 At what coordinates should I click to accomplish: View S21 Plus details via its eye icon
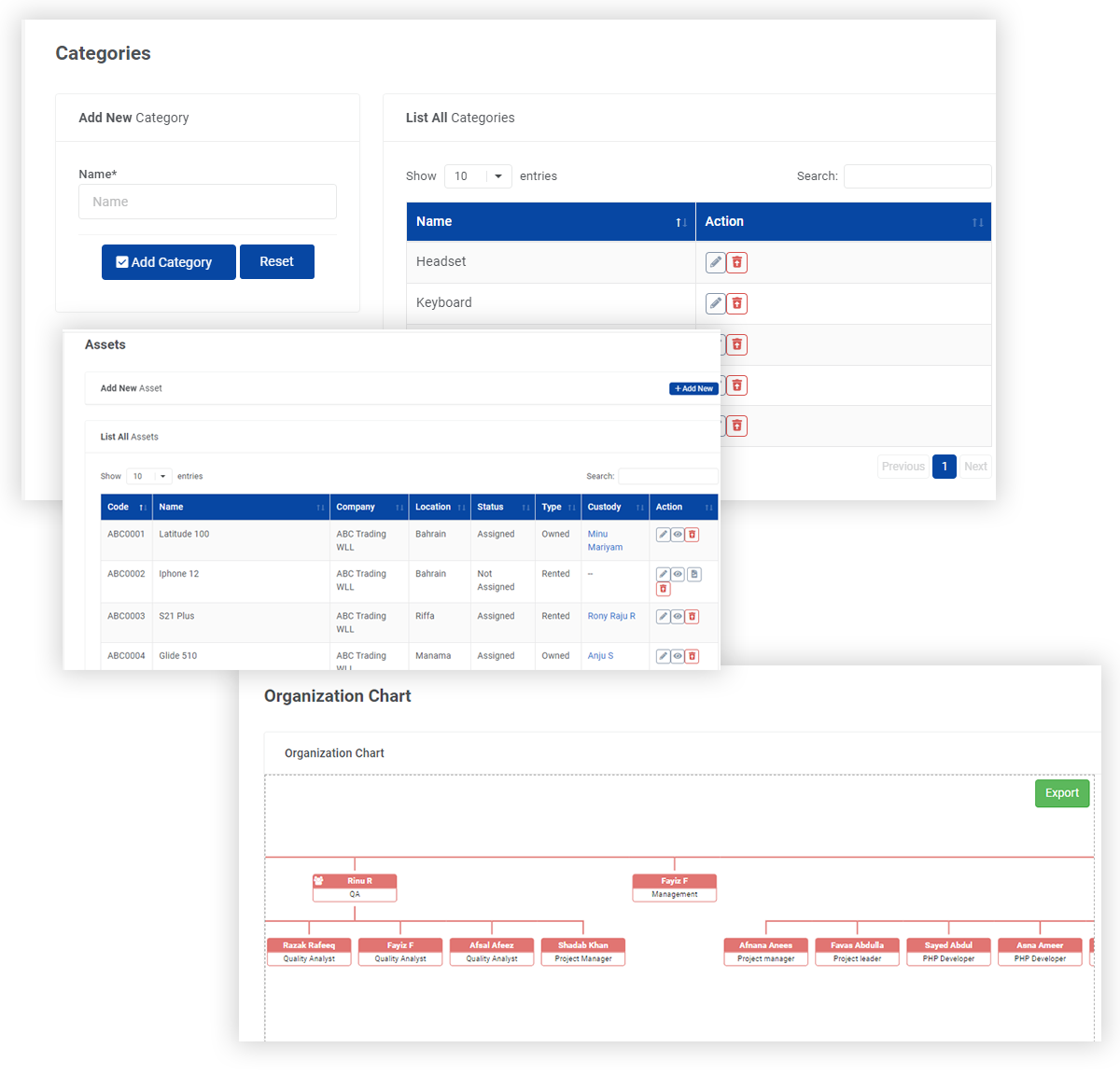[677, 616]
